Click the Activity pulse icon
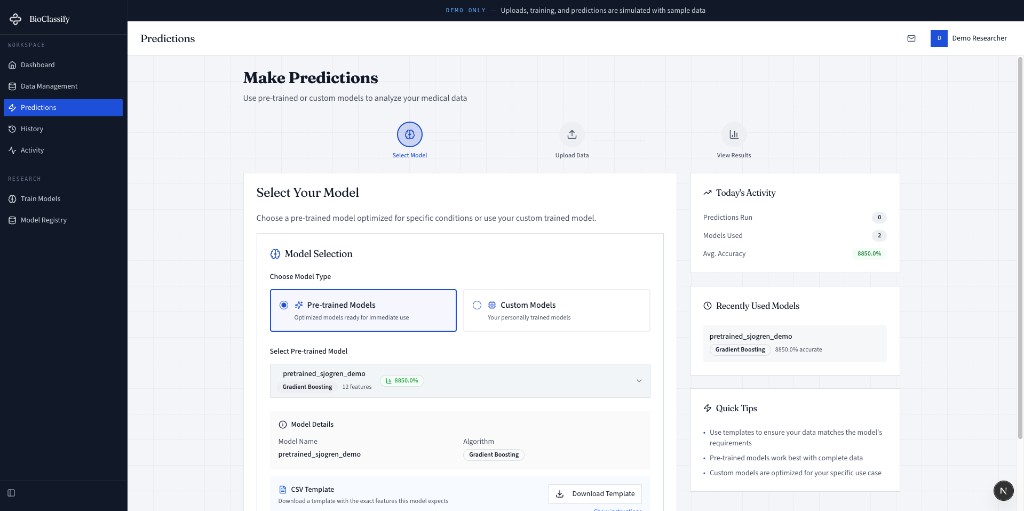This screenshot has width=1024, height=511. [12, 150]
